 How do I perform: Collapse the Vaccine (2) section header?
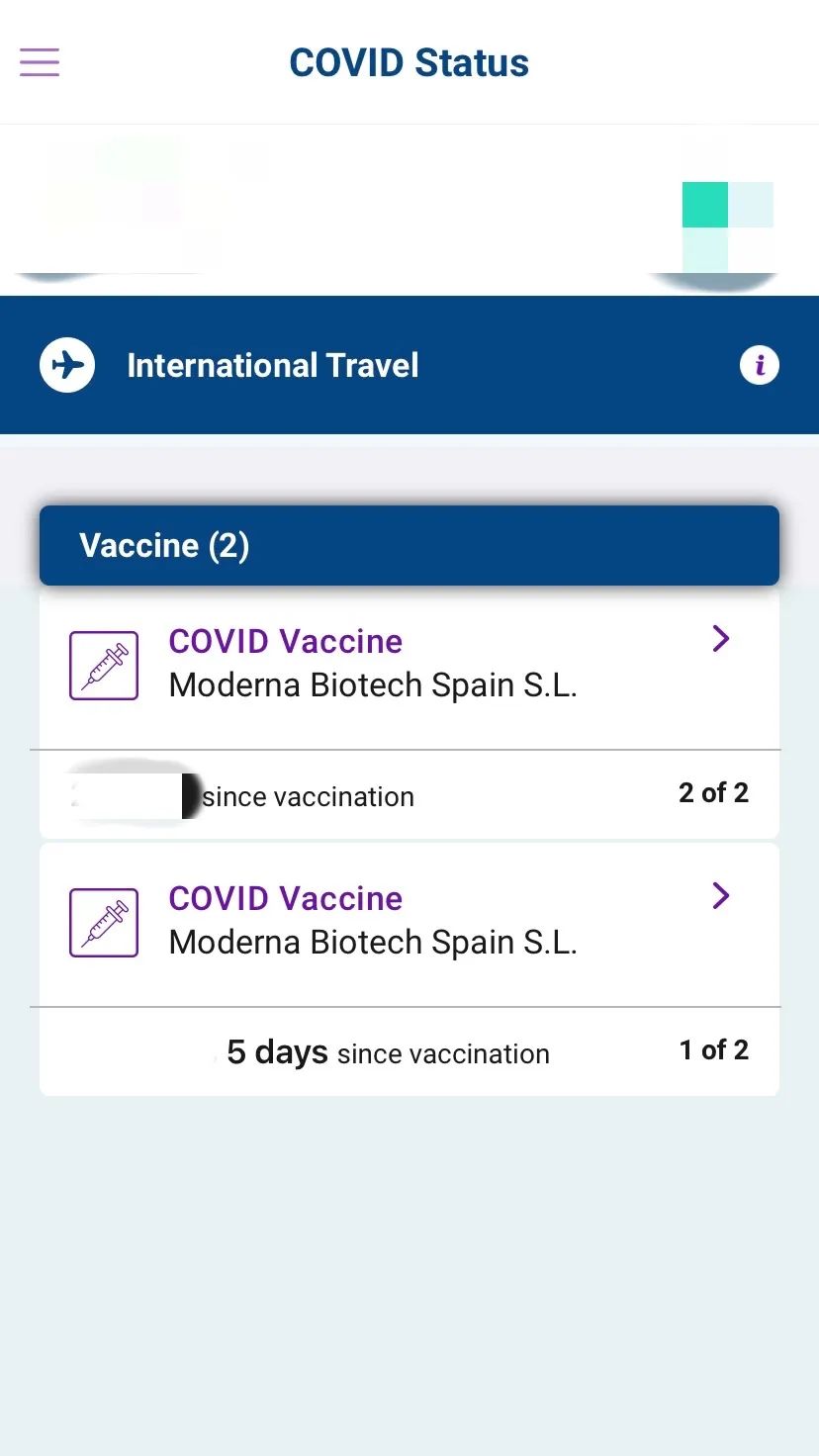(409, 545)
